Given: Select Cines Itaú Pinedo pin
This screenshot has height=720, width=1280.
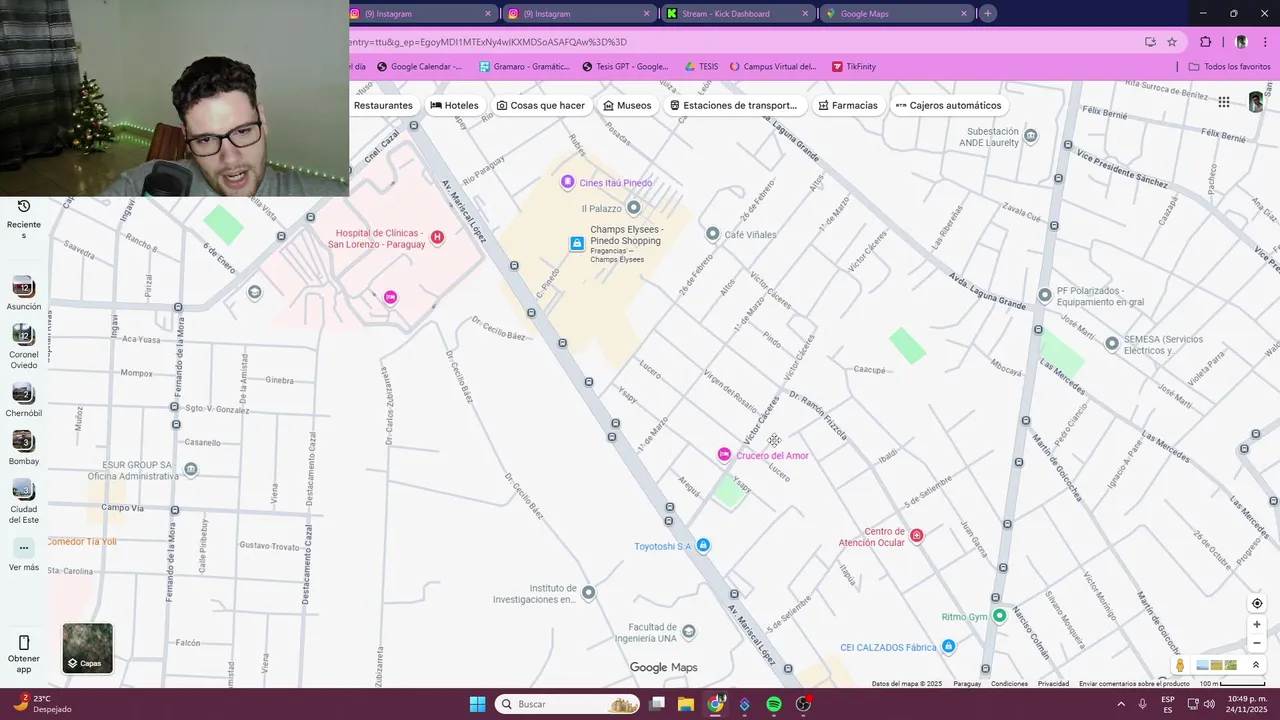Looking at the screenshot, I should pyautogui.click(x=567, y=182).
